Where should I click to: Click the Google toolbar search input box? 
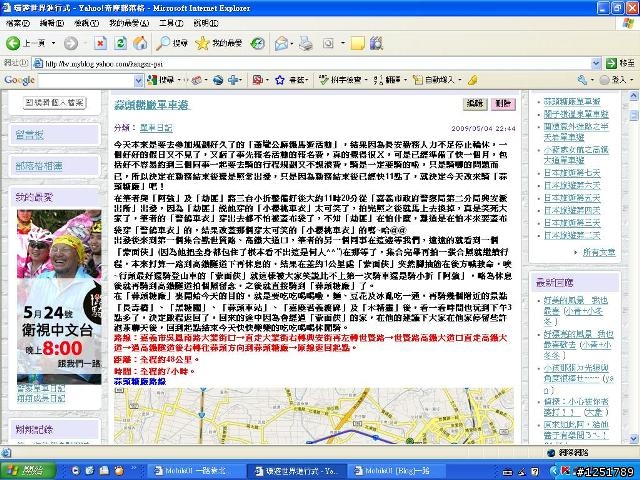[x=86, y=80]
